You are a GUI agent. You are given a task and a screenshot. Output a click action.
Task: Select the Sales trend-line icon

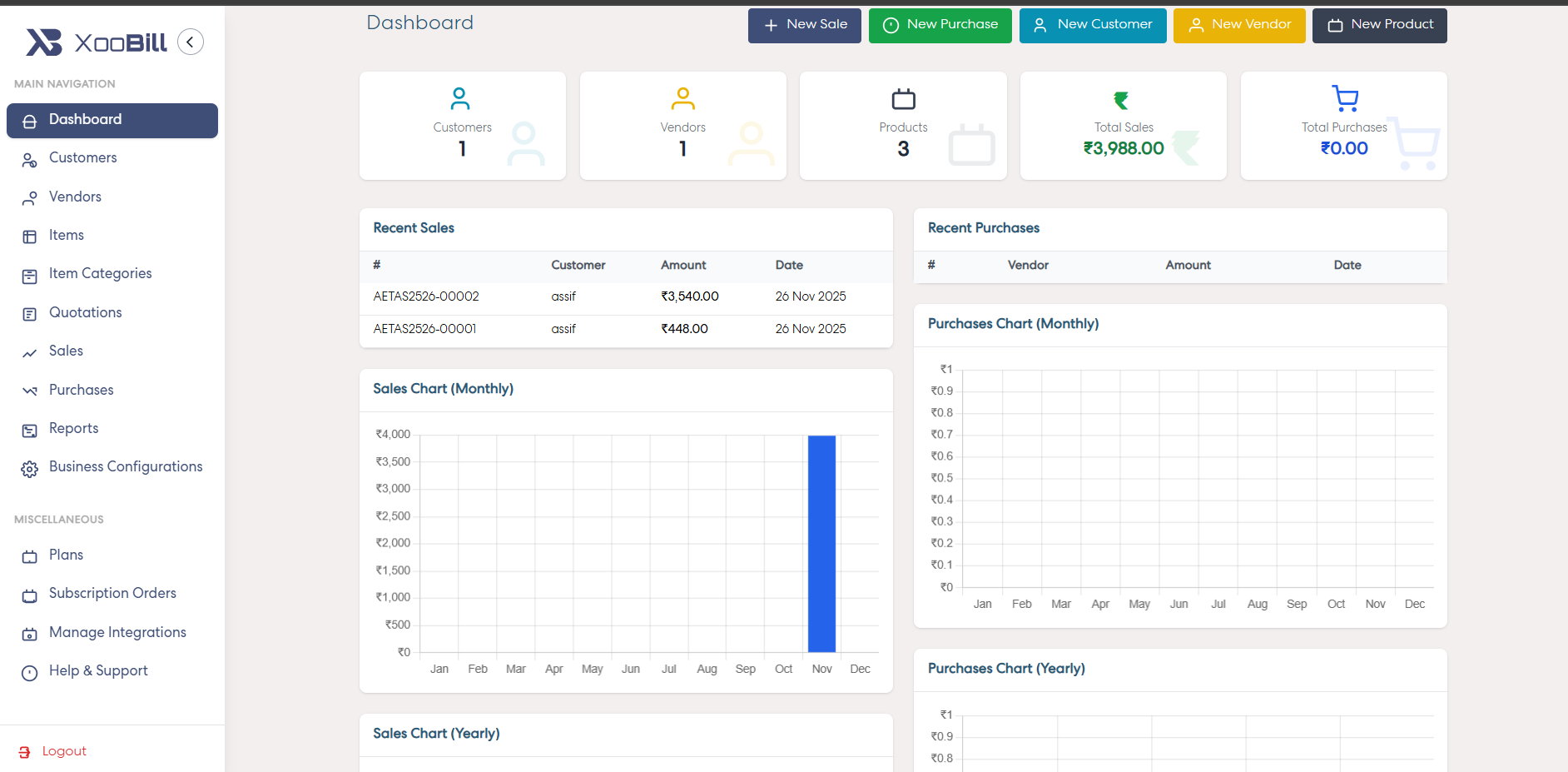(x=30, y=351)
